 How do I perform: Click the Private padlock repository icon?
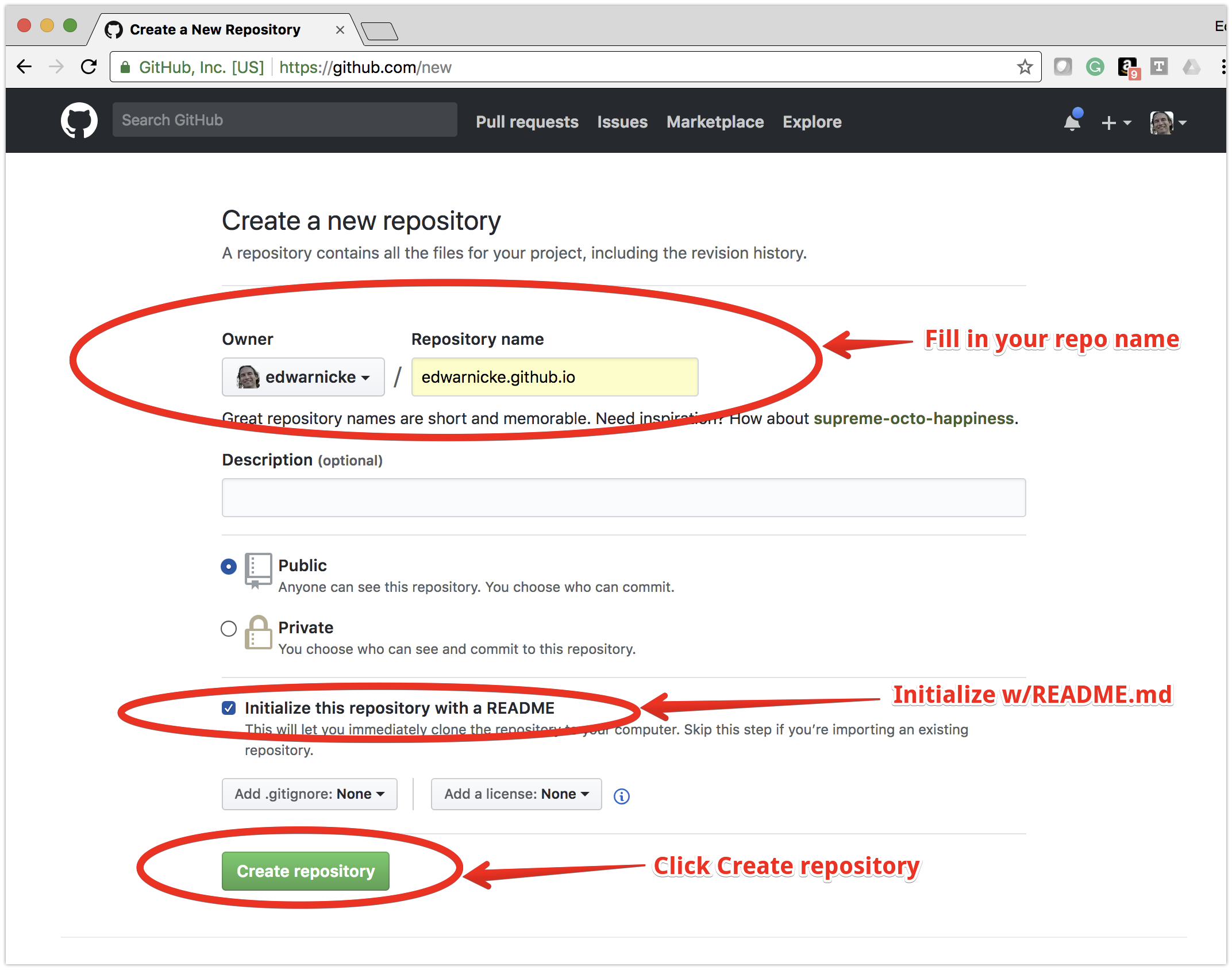(258, 632)
